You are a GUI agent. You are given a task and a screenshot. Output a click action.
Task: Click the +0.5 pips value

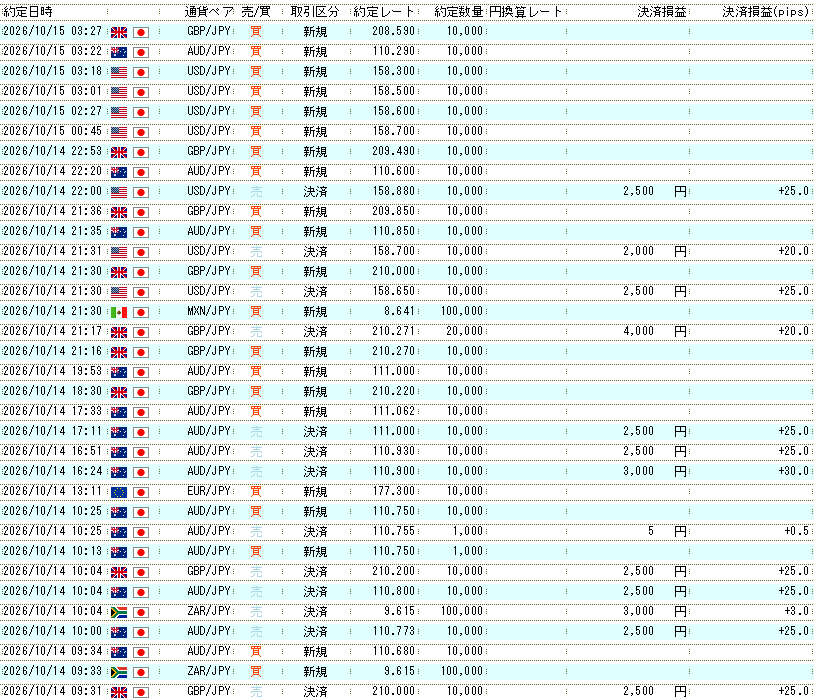(796, 531)
